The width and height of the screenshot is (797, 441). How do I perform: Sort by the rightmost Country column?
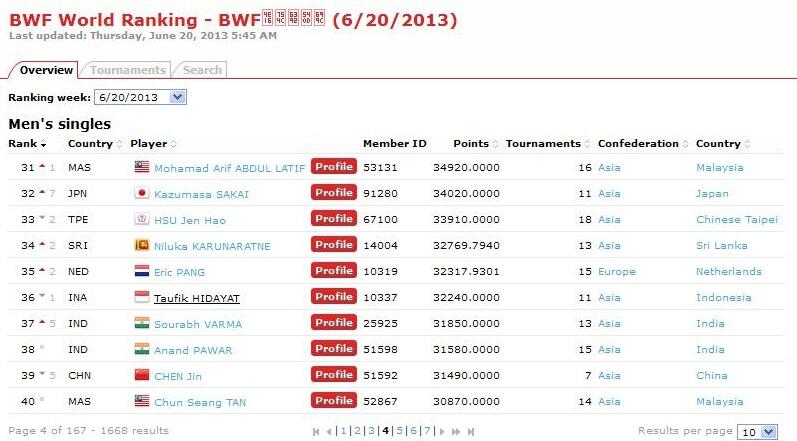[x=723, y=144]
